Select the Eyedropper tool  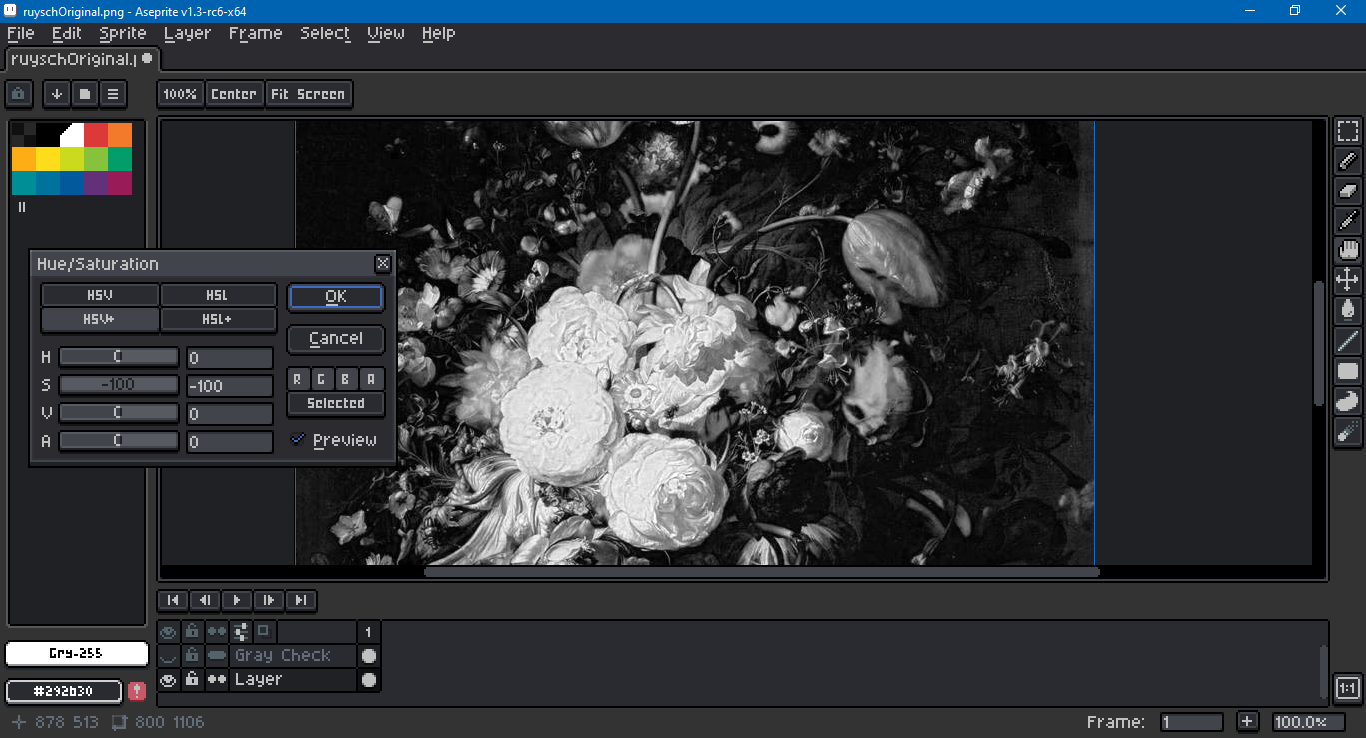(x=1348, y=221)
